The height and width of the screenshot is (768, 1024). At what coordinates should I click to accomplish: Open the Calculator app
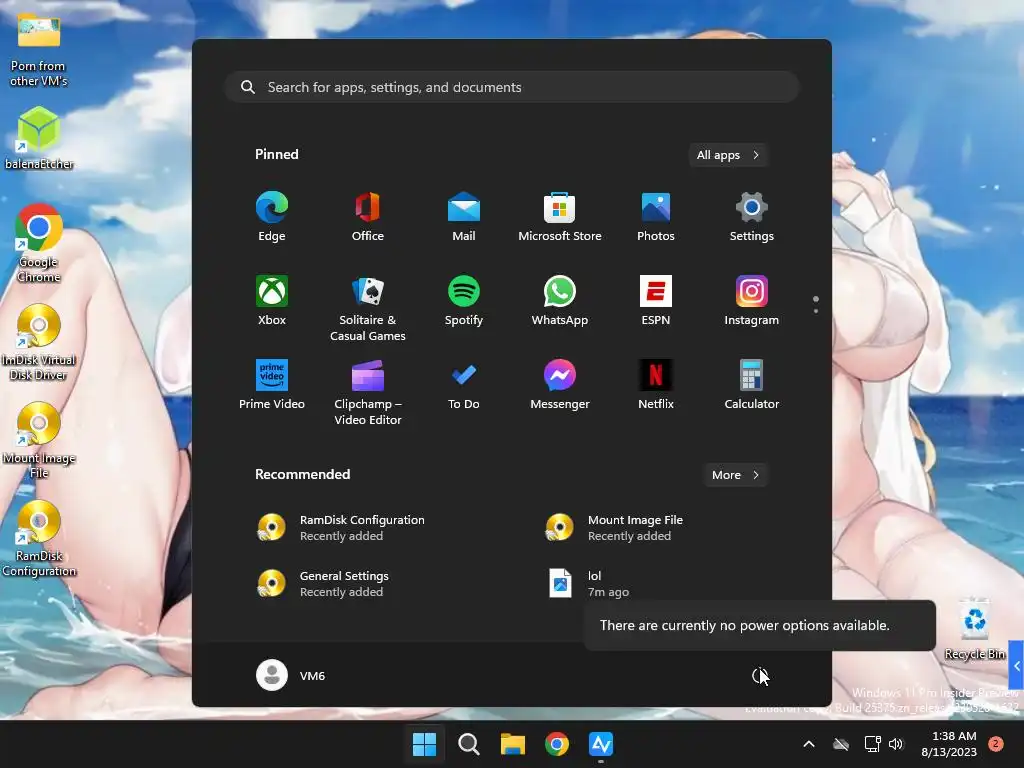click(x=752, y=385)
